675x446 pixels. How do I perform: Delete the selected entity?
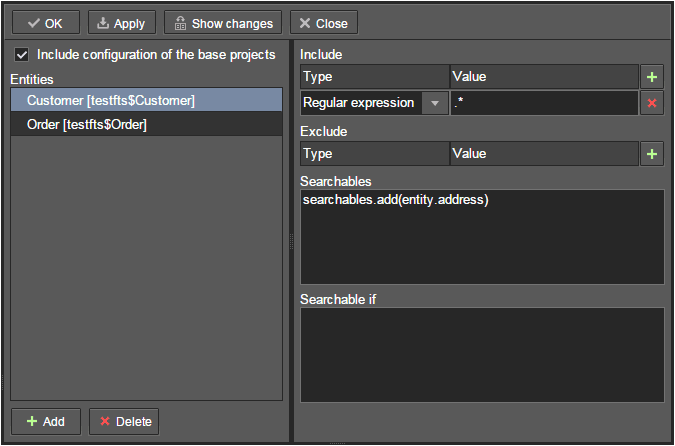(x=124, y=421)
